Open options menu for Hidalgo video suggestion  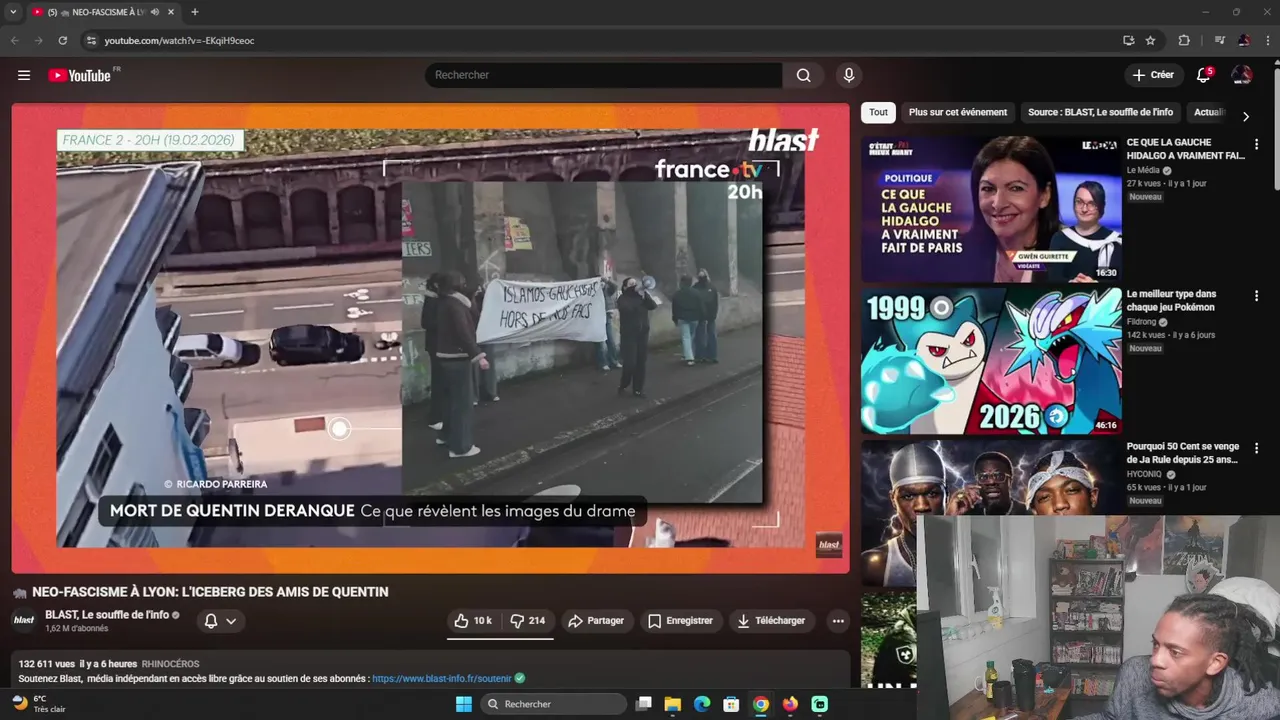tap(1256, 145)
